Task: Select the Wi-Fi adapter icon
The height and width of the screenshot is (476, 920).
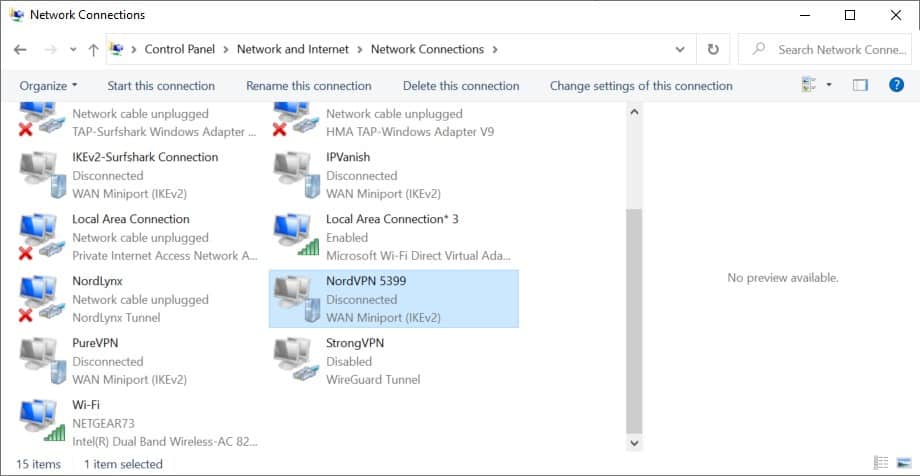Action: click(x=41, y=421)
